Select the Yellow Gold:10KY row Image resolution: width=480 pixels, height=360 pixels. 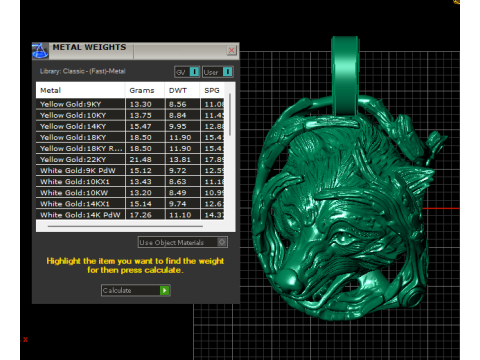point(130,115)
